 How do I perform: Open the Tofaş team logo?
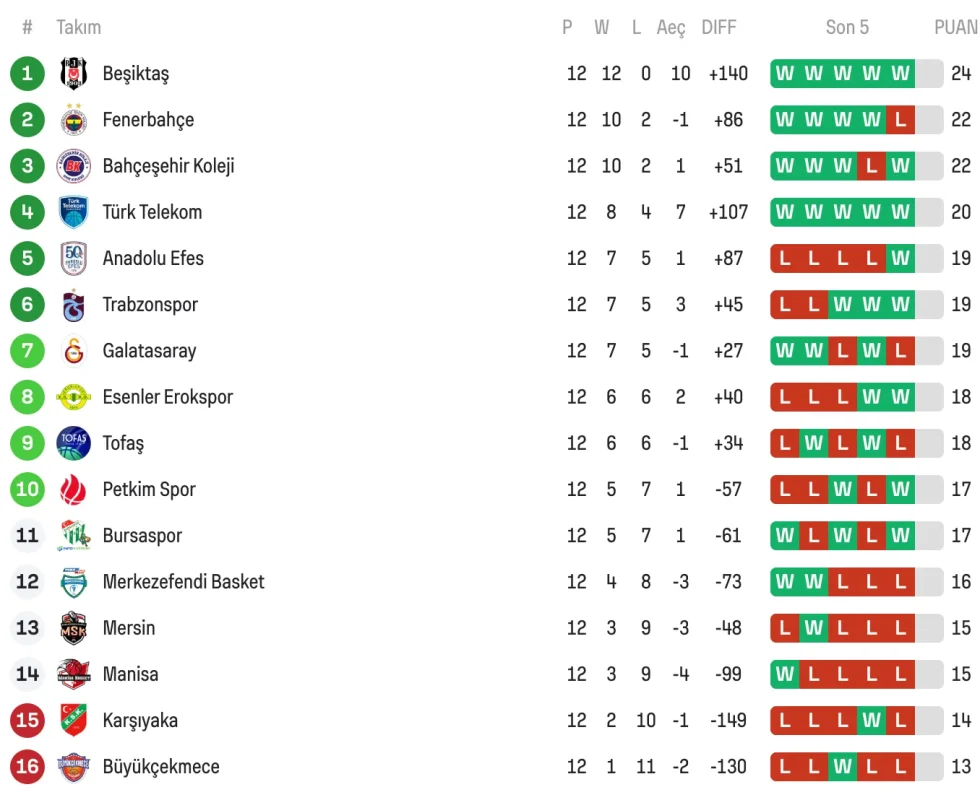[74, 443]
